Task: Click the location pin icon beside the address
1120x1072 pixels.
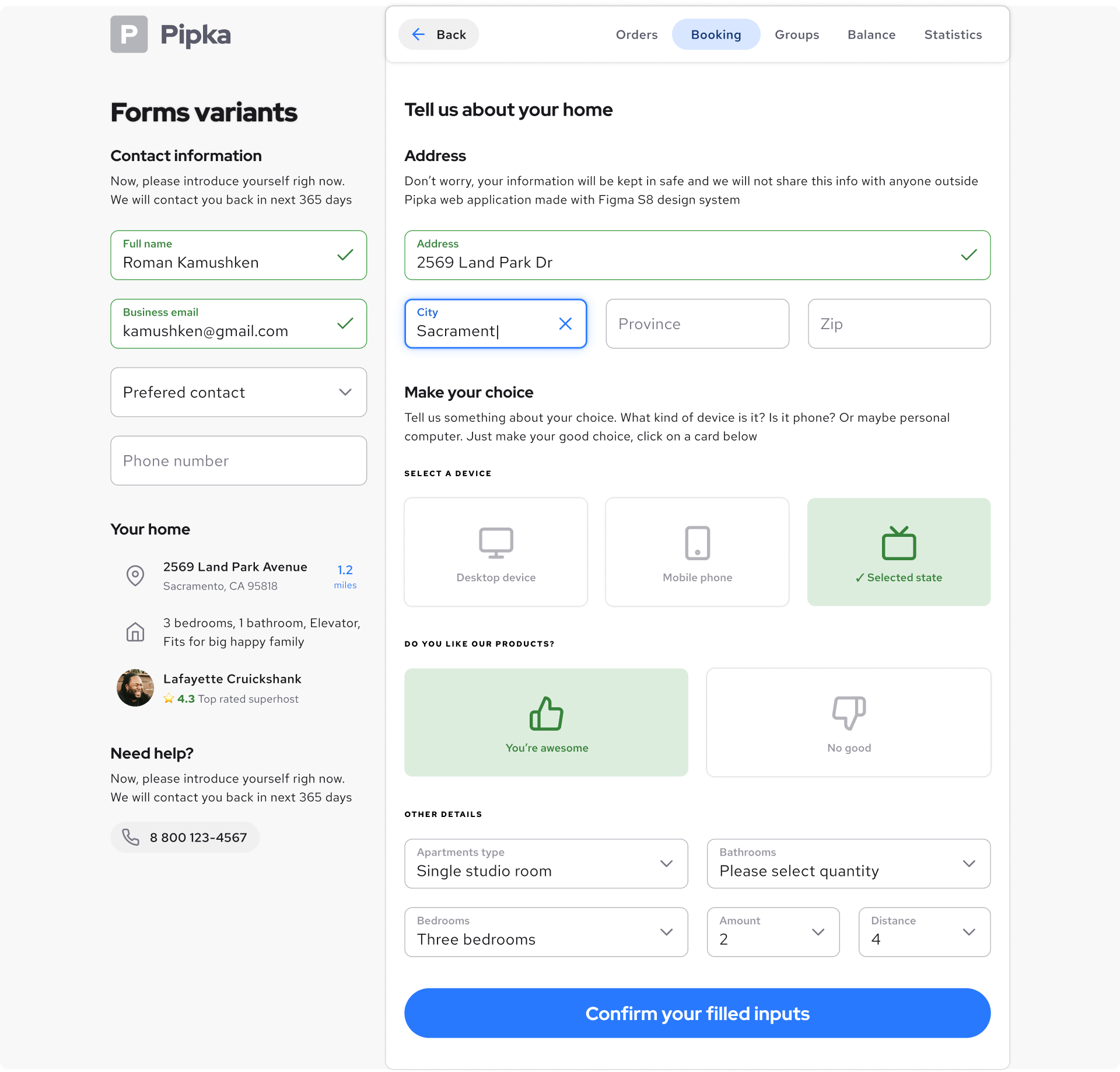Action: 135,575
